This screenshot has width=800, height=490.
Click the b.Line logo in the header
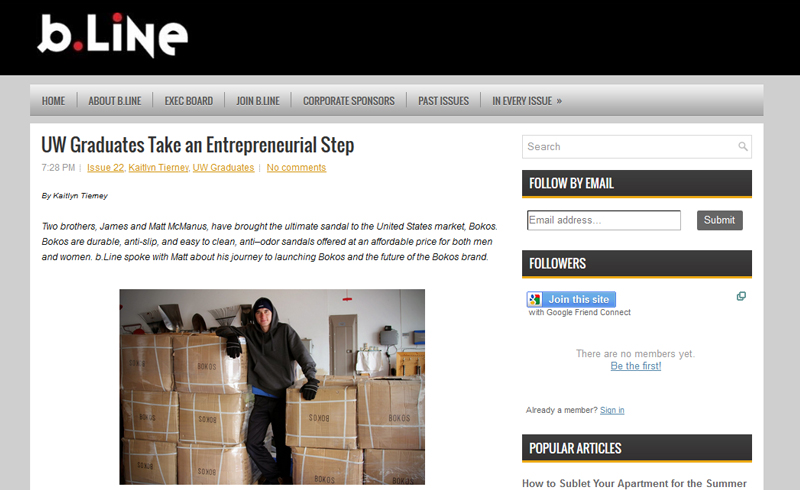click(x=113, y=35)
